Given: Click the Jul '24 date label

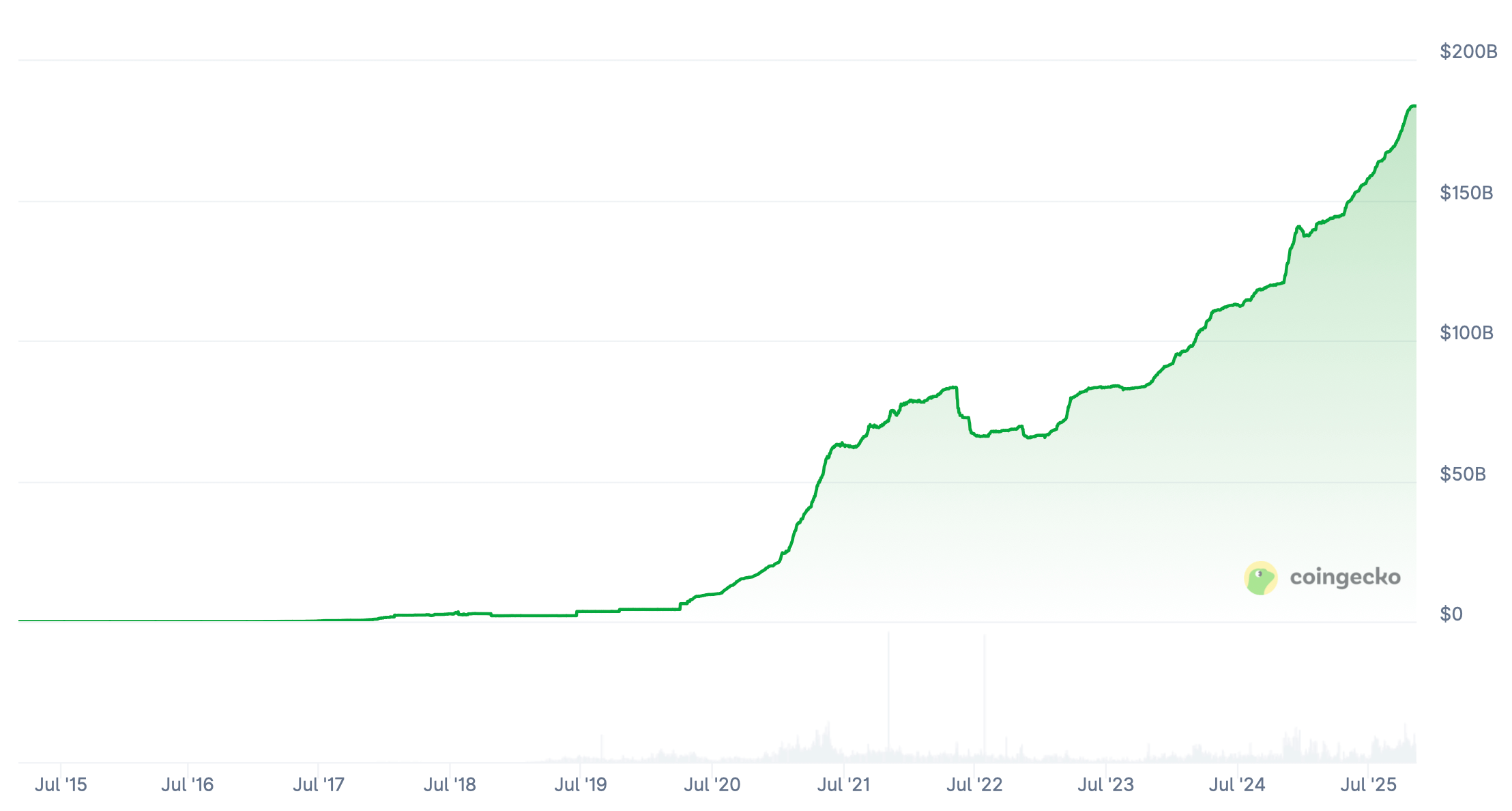Looking at the screenshot, I should [x=1237, y=784].
